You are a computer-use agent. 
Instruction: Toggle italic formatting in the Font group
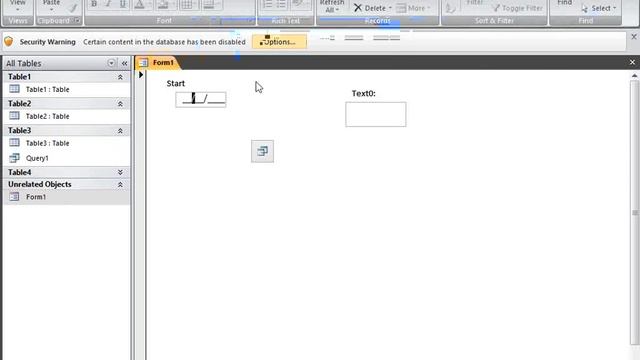(108, 4)
